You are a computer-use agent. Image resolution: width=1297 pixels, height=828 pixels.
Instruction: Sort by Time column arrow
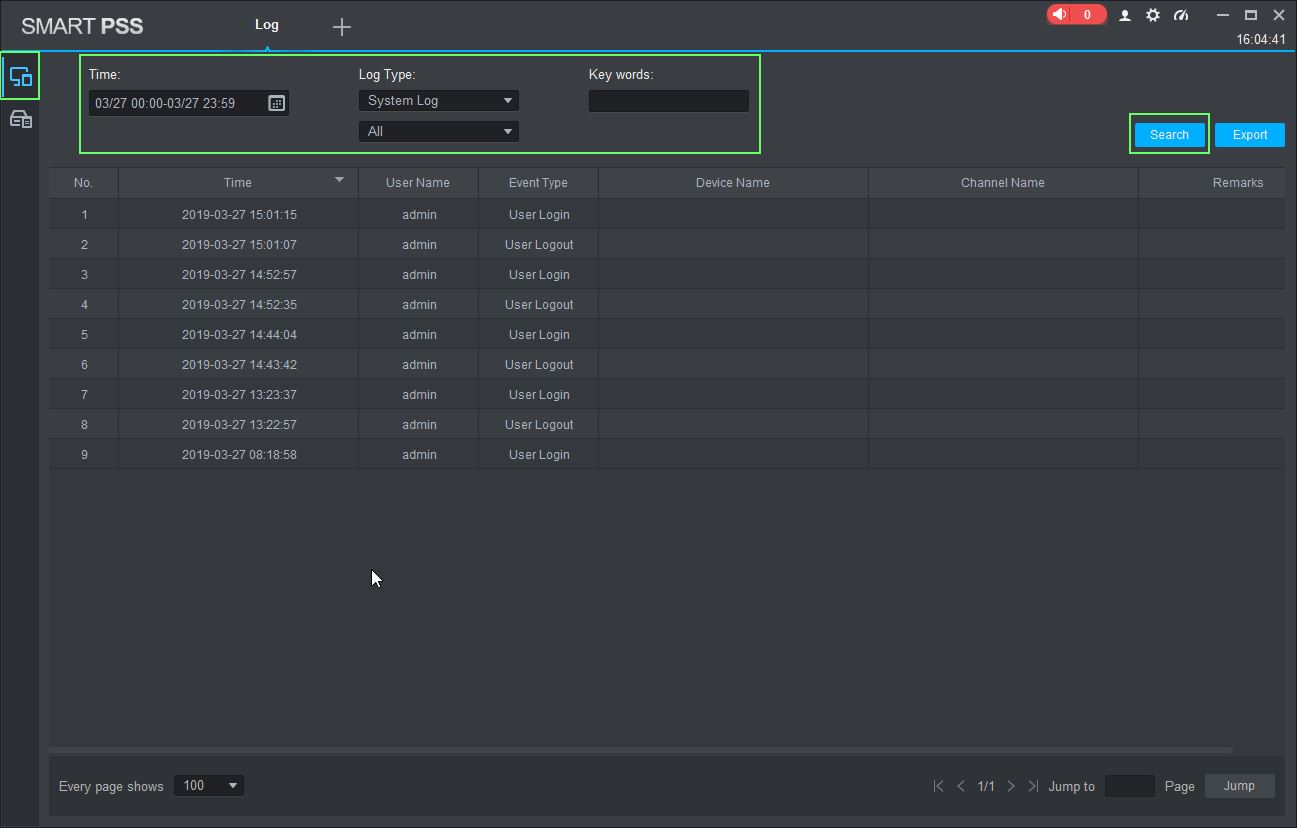point(339,180)
